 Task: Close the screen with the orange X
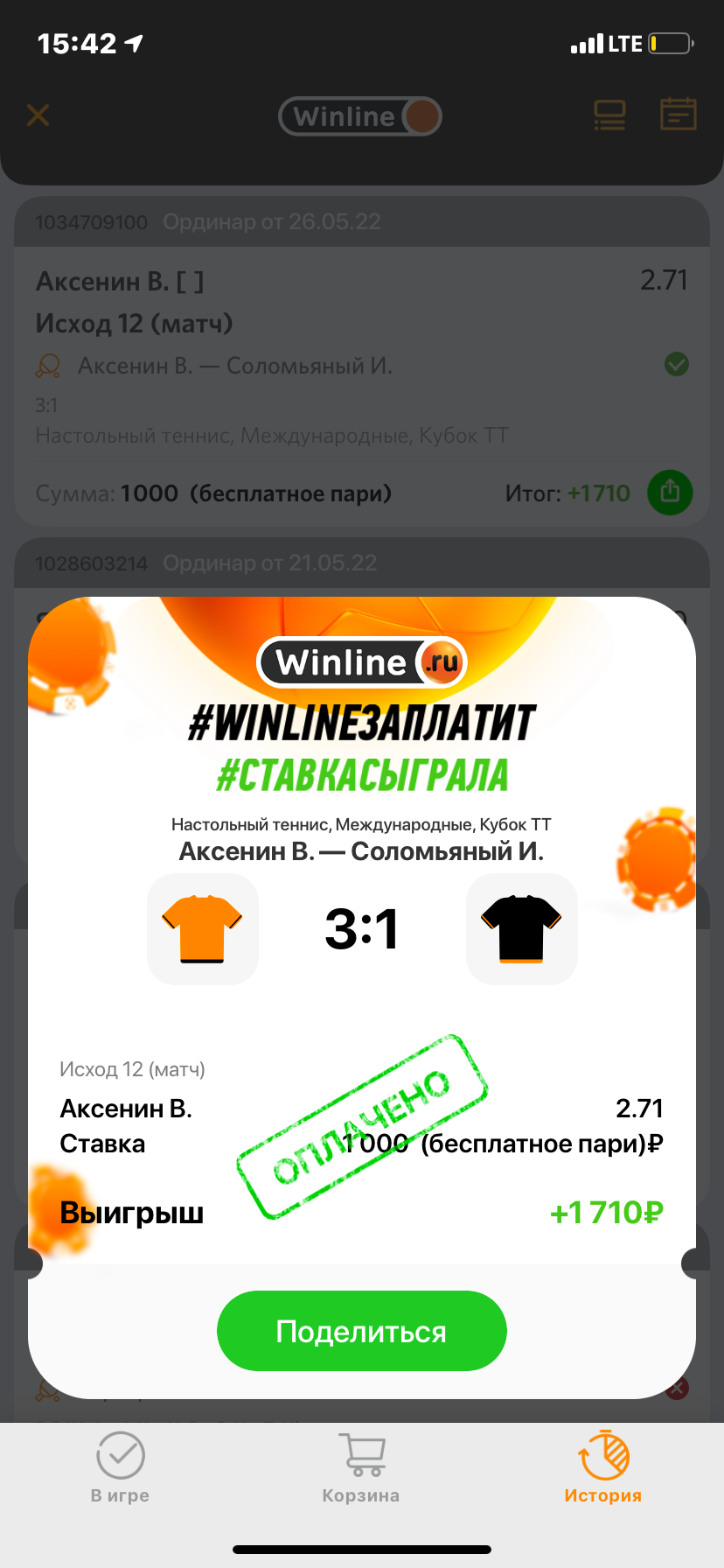(38, 115)
